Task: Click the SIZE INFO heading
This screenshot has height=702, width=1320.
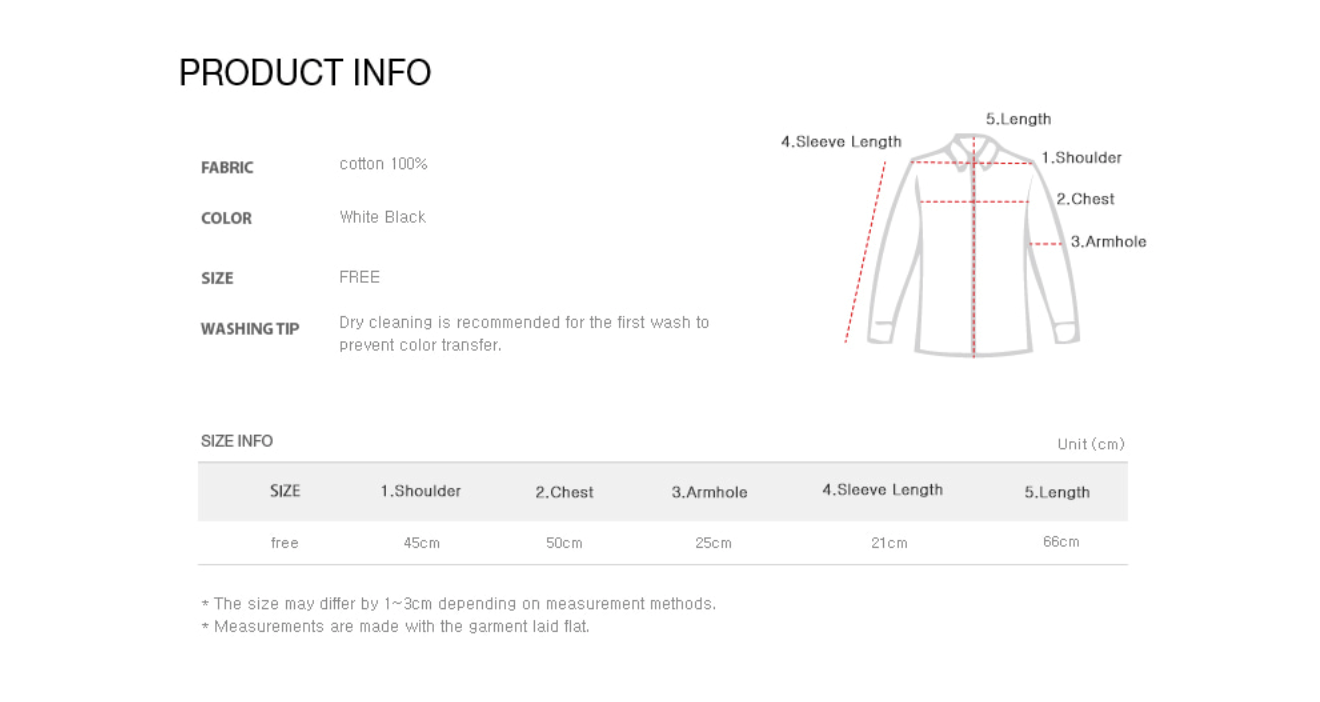Action: click(237, 441)
